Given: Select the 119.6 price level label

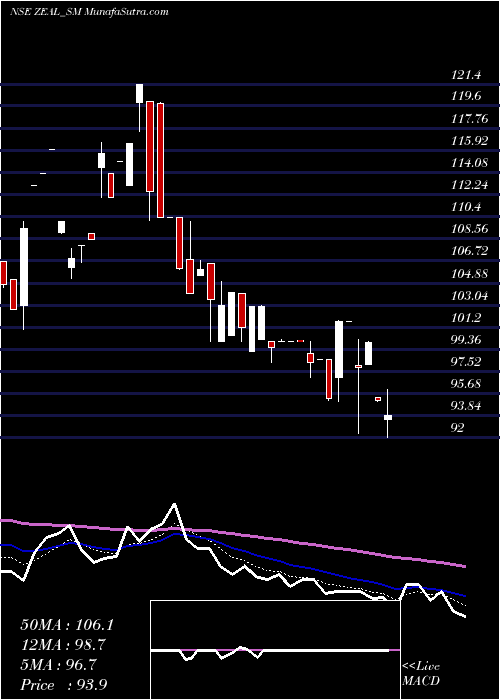Looking at the screenshot, I should tap(466, 96).
